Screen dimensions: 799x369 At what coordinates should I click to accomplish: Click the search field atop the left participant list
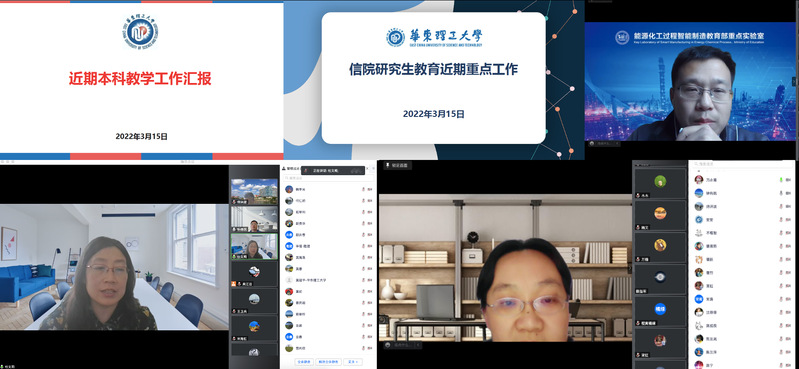[329, 178]
